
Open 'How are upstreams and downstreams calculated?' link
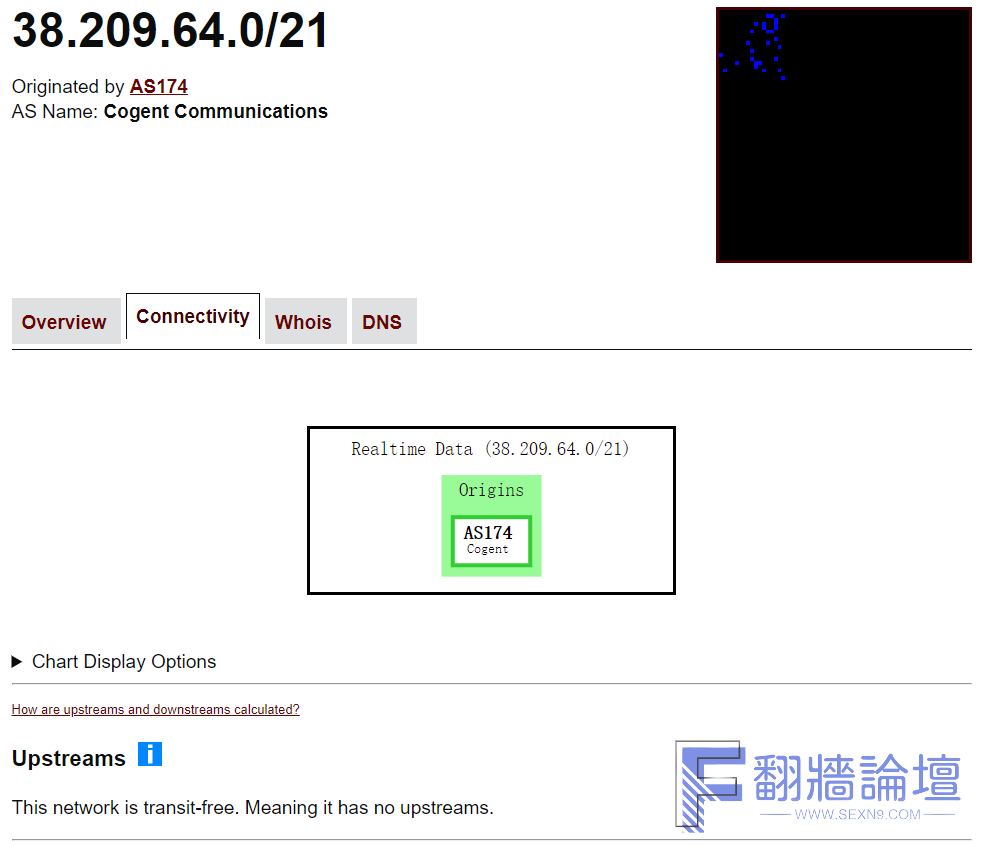[x=155, y=709]
